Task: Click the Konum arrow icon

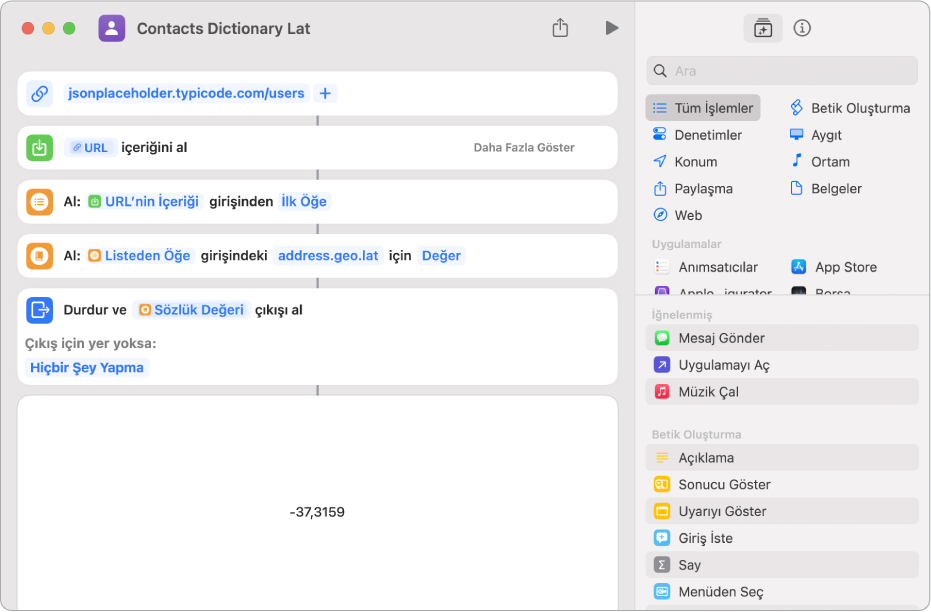Action: pos(660,161)
